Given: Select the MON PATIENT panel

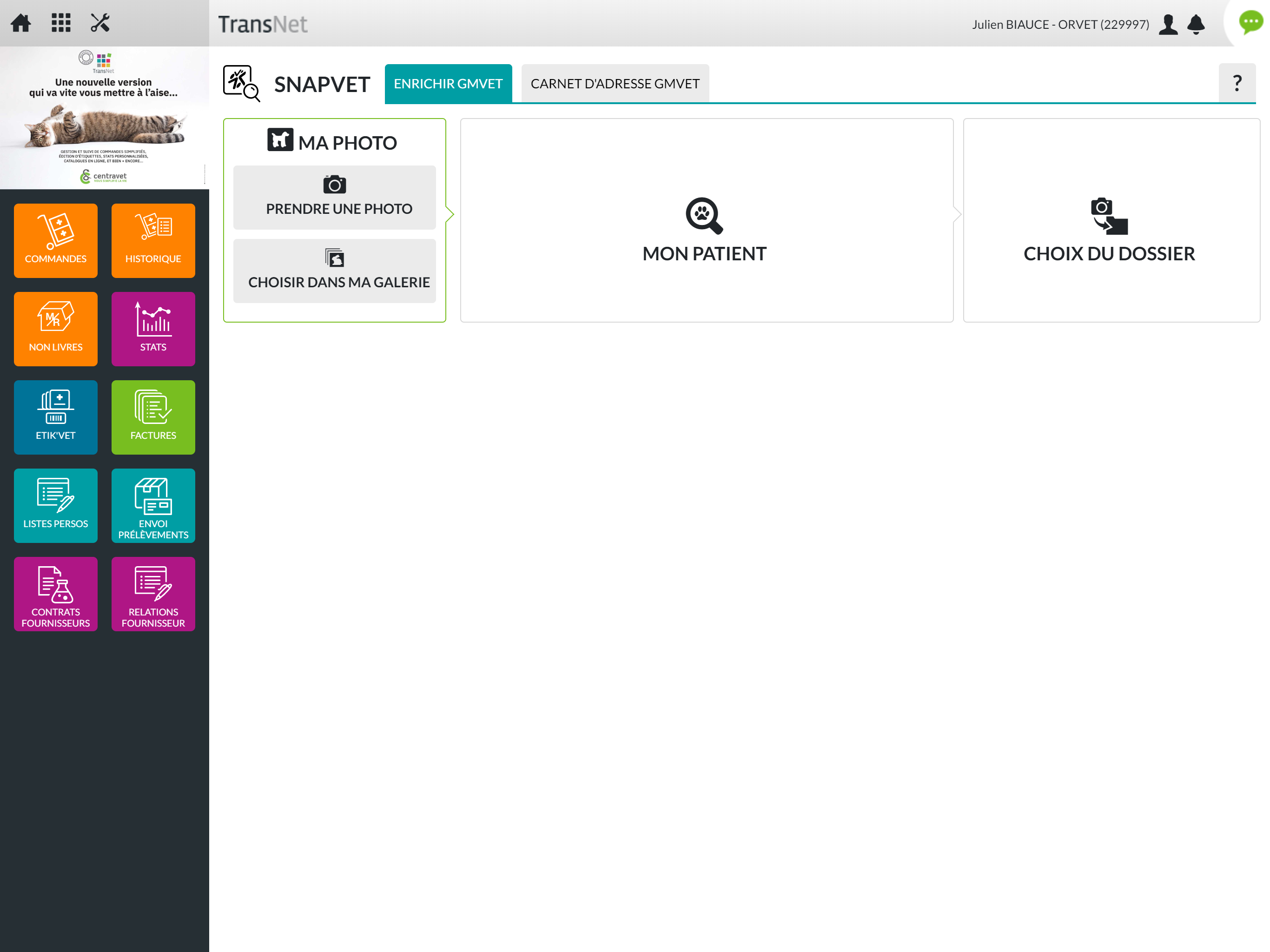Looking at the screenshot, I should point(707,220).
